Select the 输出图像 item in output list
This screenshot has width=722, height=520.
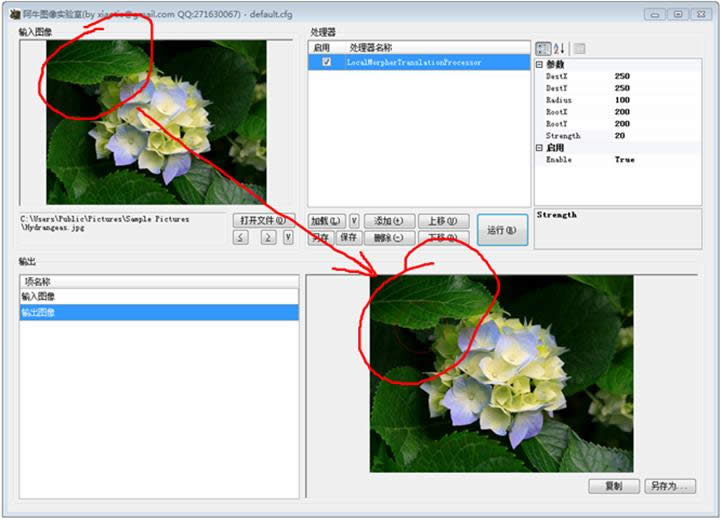(x=159, y=312)
